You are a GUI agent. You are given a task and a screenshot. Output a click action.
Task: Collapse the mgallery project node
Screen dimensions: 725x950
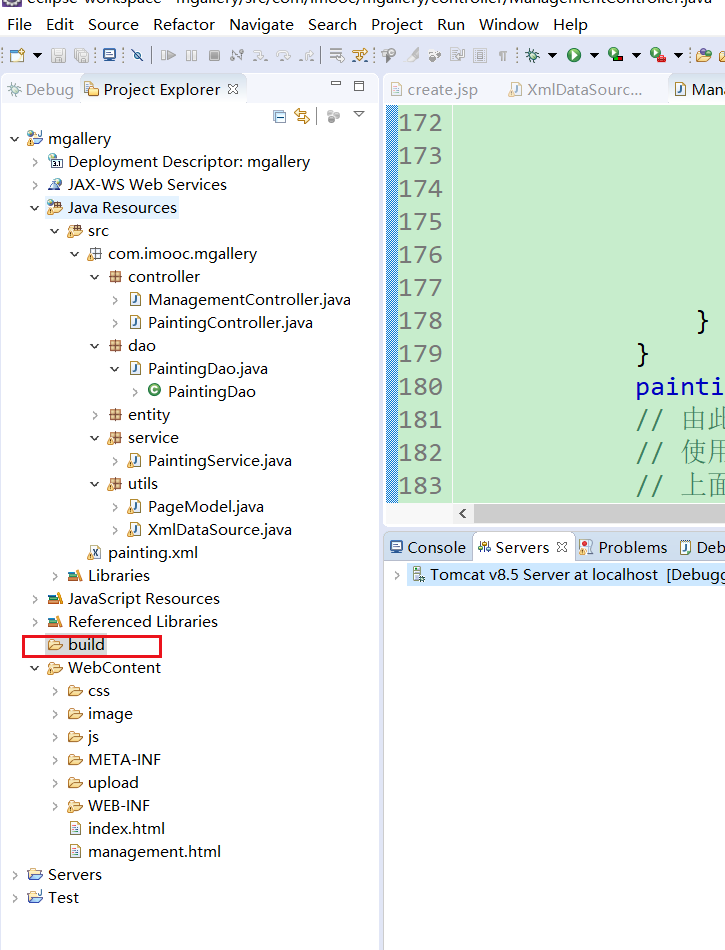[x=15, y=139]
